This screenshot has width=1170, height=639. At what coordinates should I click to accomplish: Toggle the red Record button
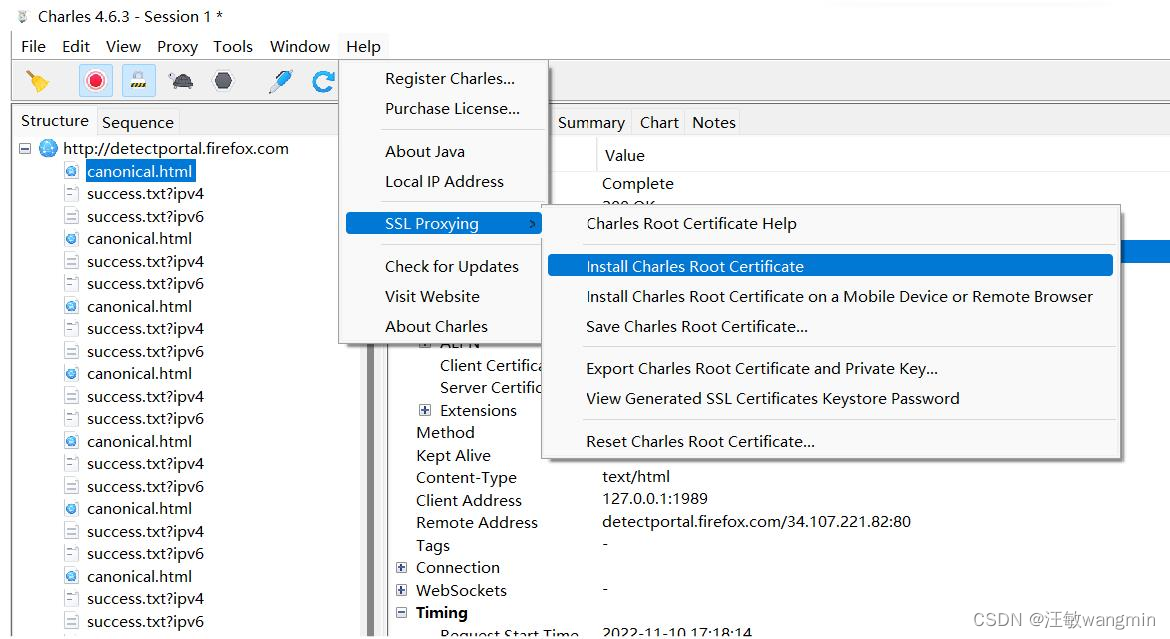(x=96, y=81)
